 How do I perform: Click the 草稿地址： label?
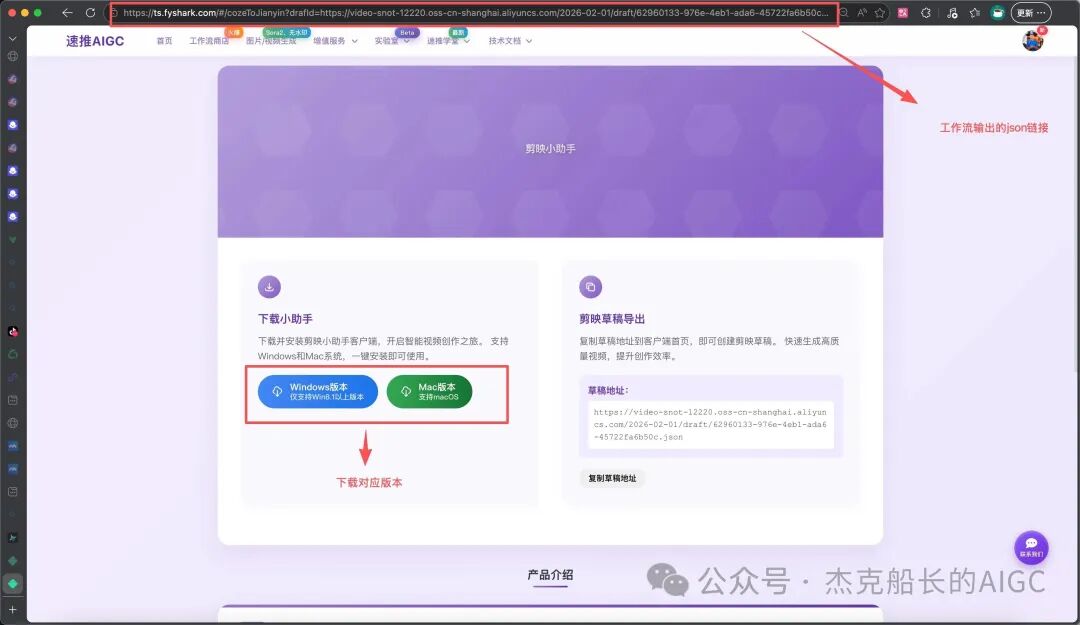pos(608,391)
